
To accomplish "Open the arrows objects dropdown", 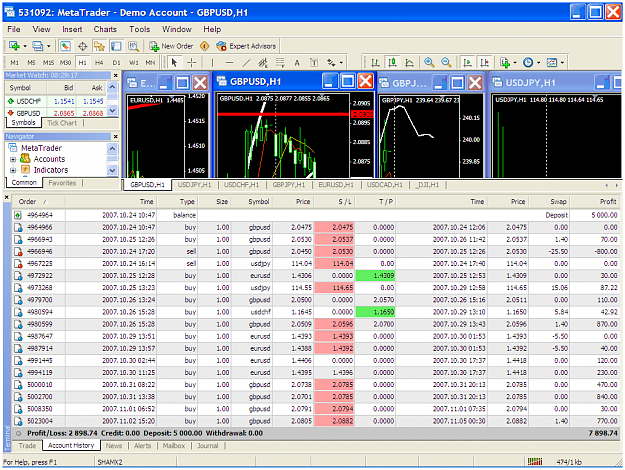I will (x=342, y=63).
